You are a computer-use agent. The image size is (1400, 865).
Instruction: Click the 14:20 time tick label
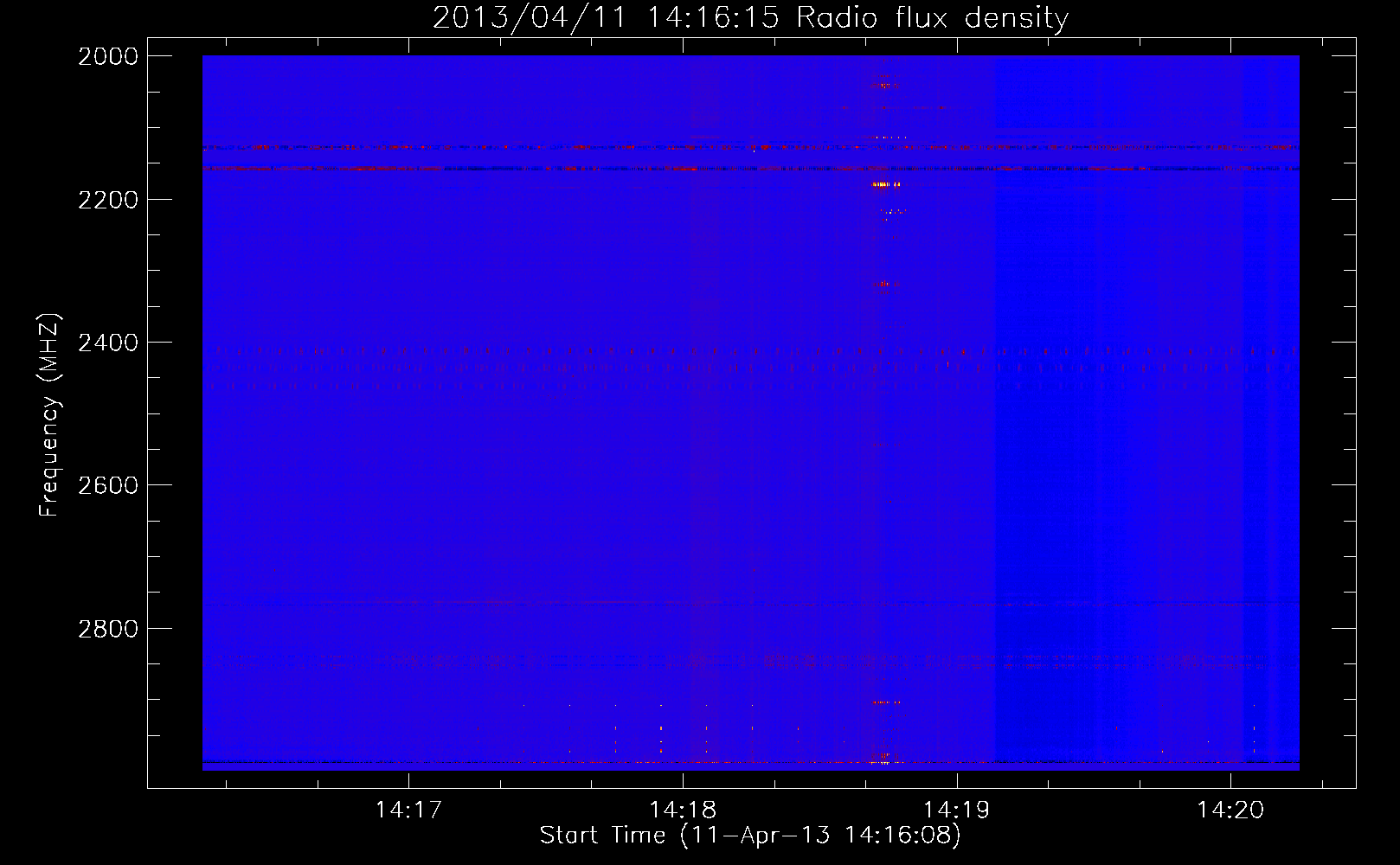coord(1230,811)
